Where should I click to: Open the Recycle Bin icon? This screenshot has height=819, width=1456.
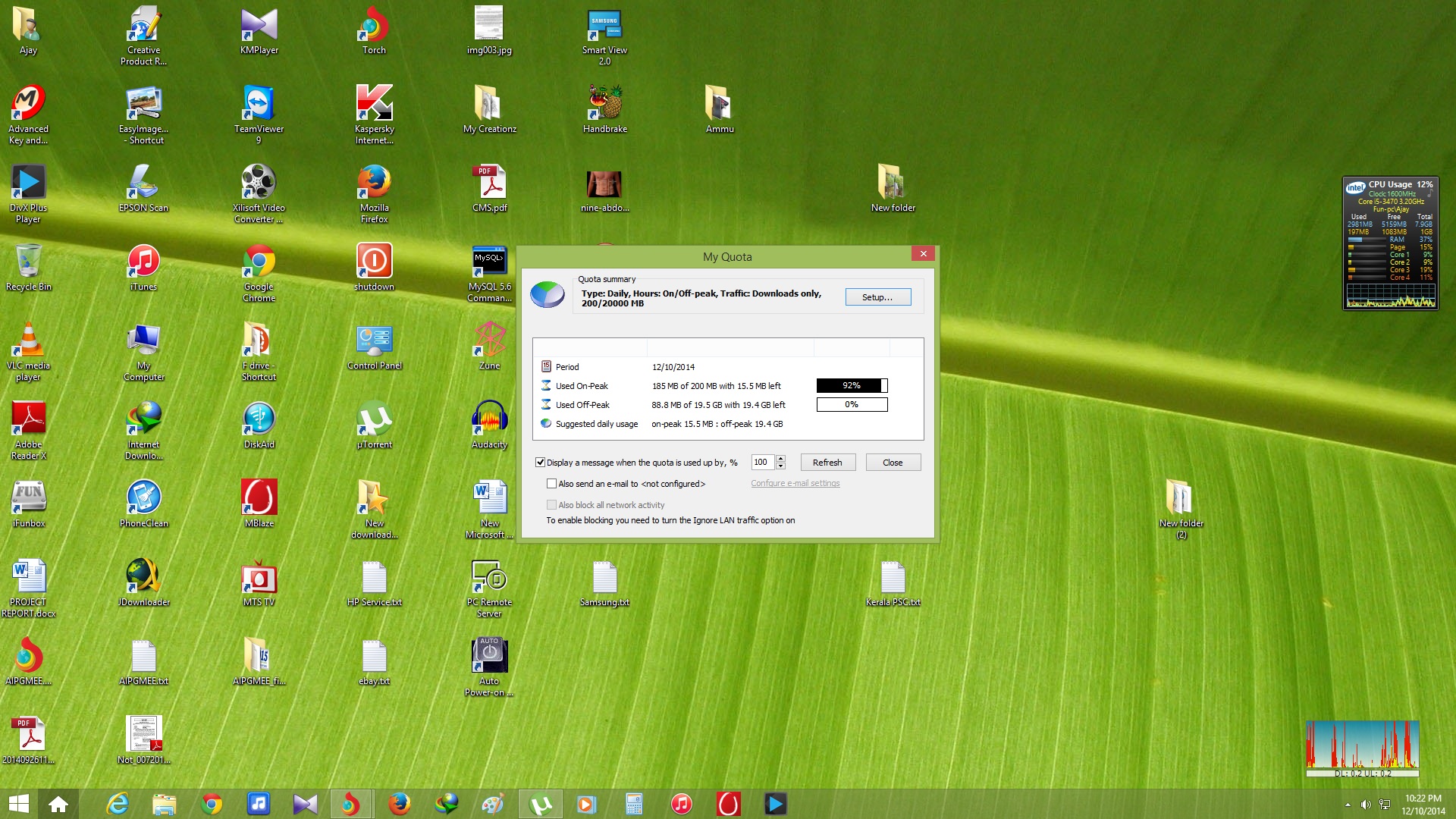point(29,268)
